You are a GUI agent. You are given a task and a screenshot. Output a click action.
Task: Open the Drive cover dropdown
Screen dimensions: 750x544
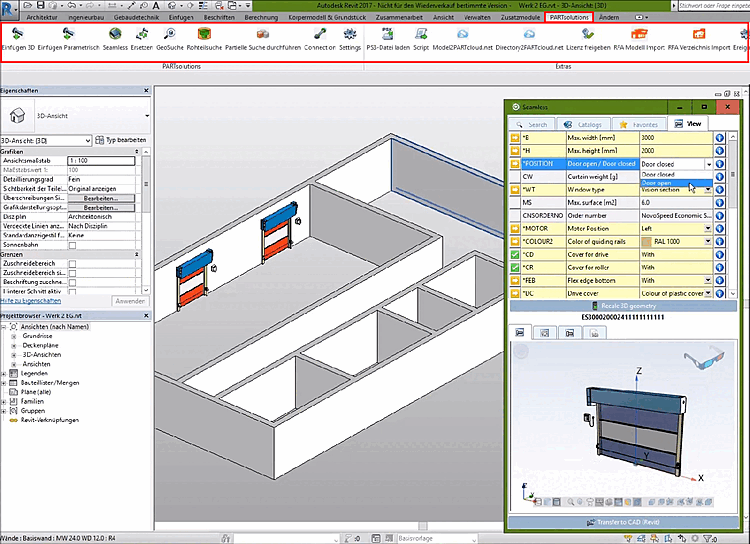click(x=708, y=293)
